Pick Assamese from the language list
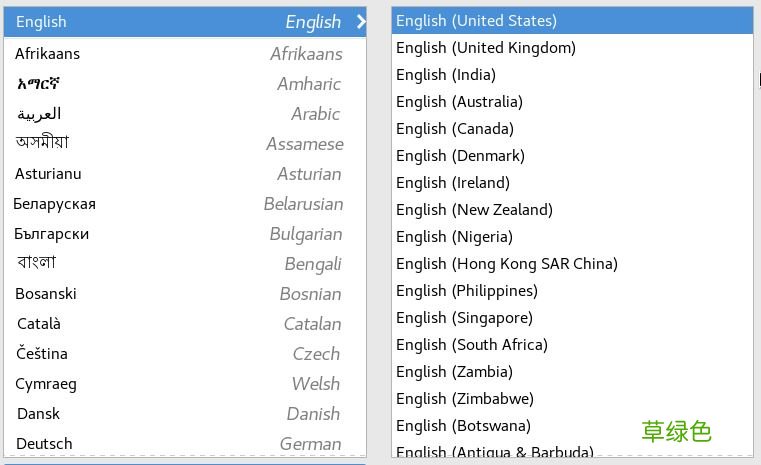Screen dimensions: 761x465 pos(185,144)
